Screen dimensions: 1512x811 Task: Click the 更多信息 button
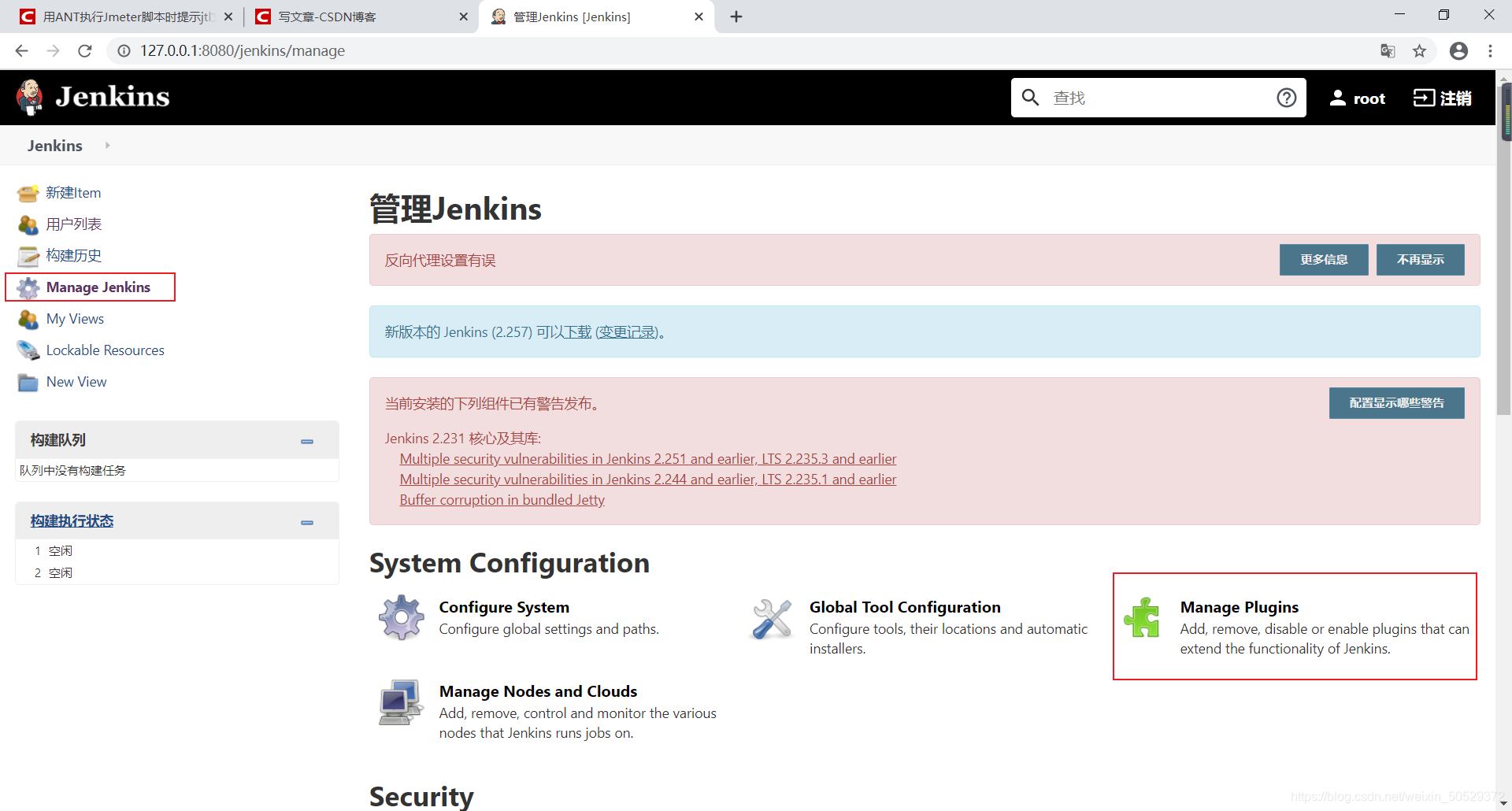pyautogui.click(x=1324, y=260)
